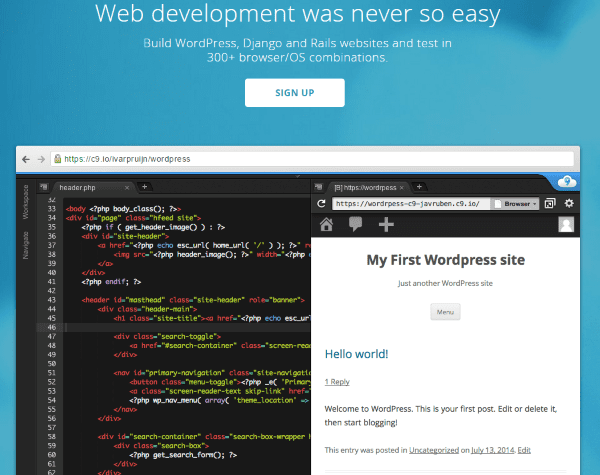Open preview settings gear
600x475 pixels.
pyautogui.click(x=569, y=203)
